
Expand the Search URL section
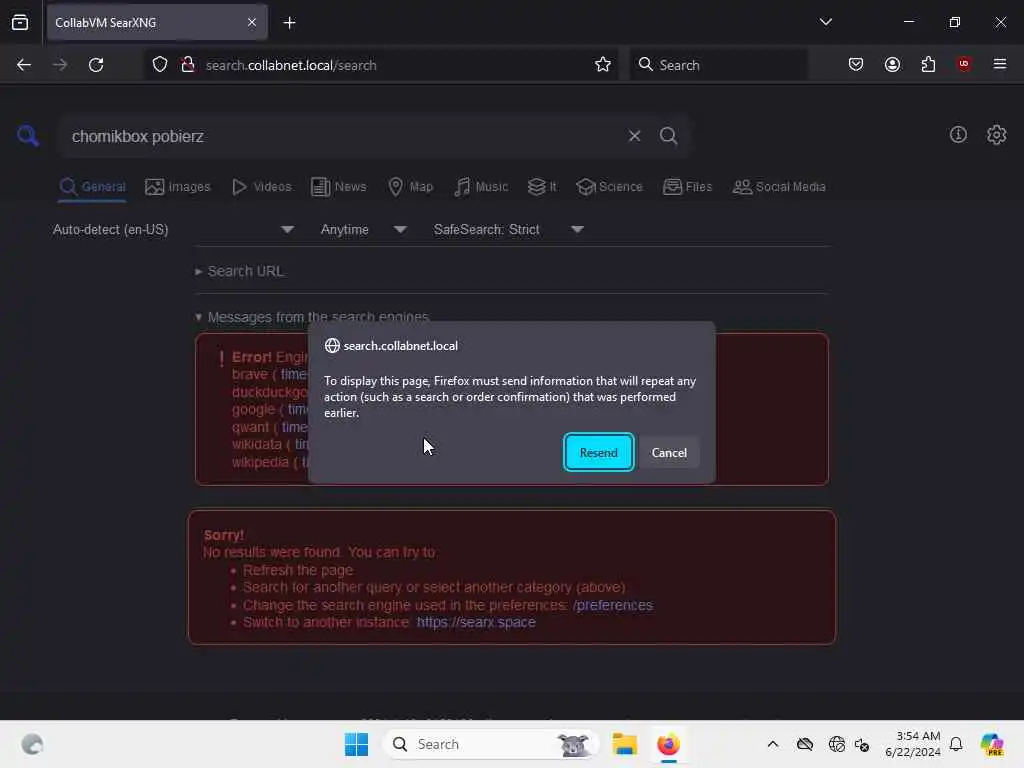(239, 271)
